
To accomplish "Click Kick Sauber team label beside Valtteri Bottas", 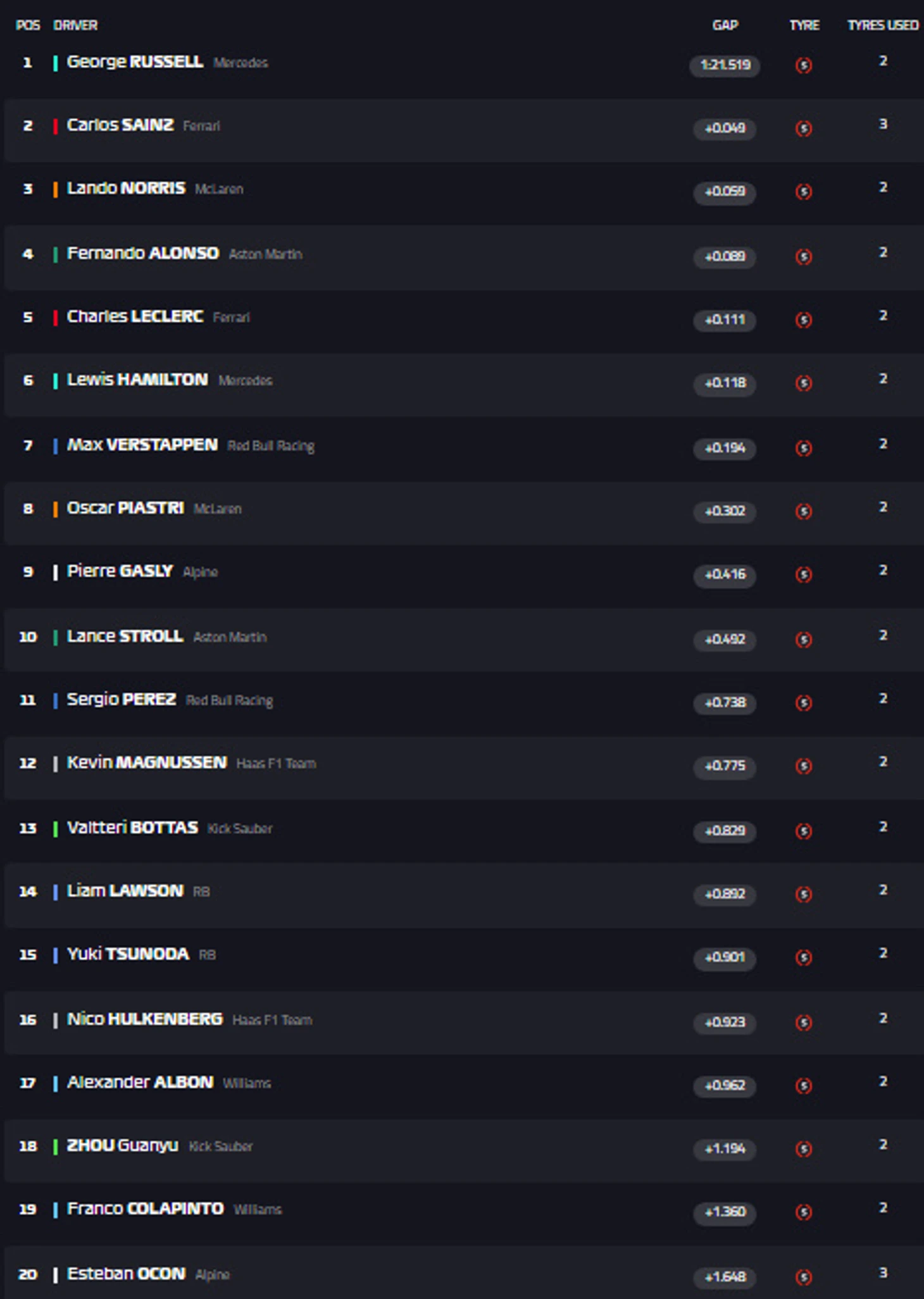I will click(240, 828).
